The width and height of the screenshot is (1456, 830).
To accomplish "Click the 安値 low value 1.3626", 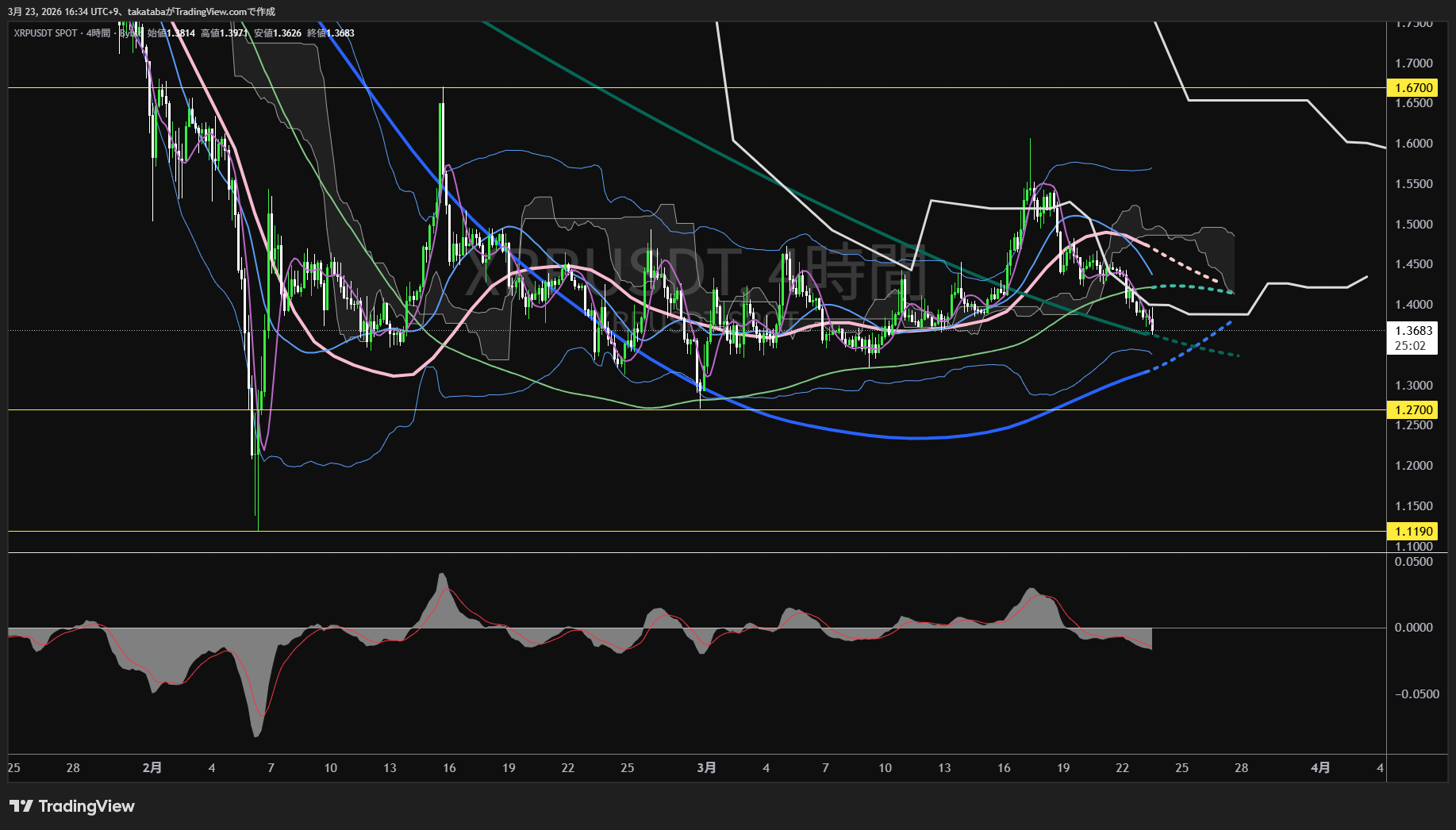I will [287, 33].
